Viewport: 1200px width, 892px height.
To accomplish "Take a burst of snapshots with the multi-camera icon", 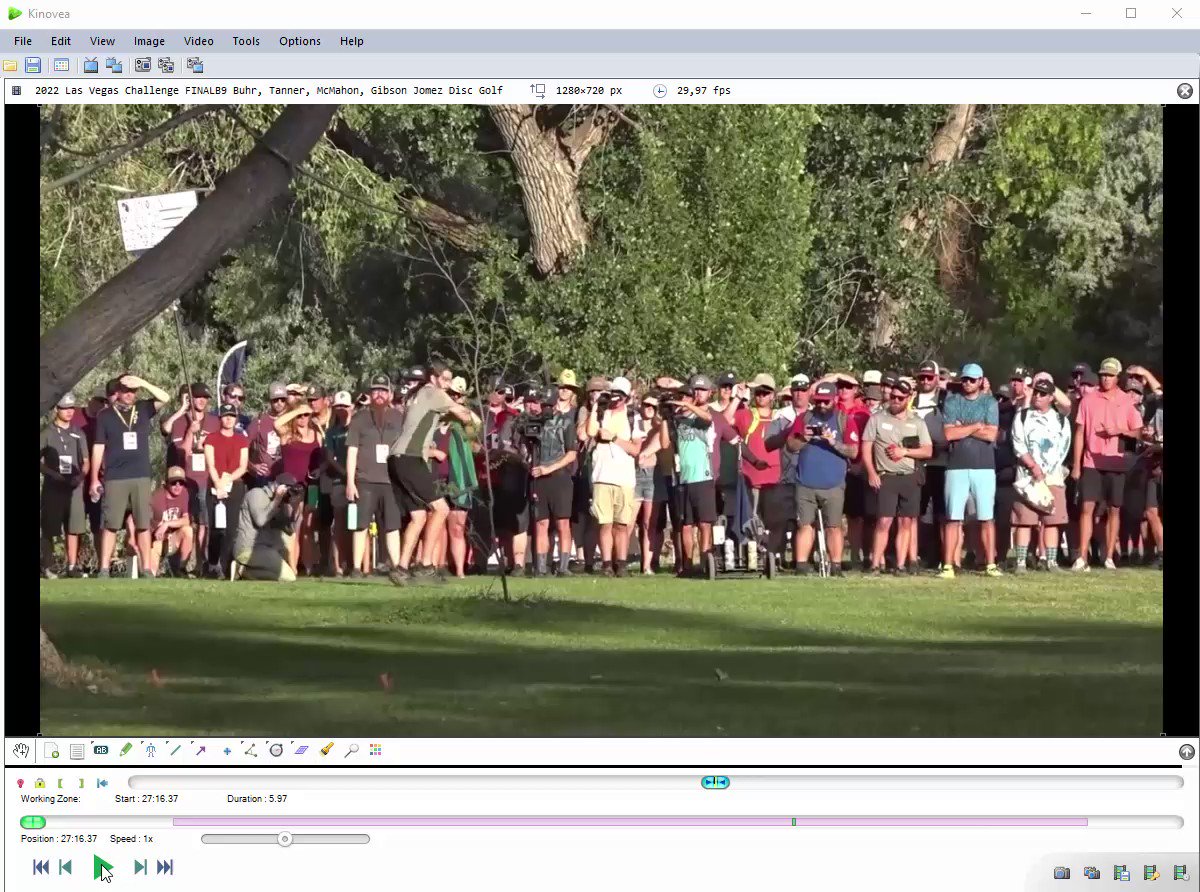I will (x=1092, y=873).
